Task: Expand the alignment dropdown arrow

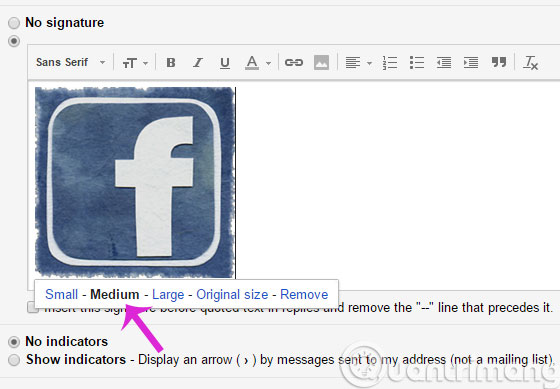Action: pyautogui.click(x=369, y=63)
